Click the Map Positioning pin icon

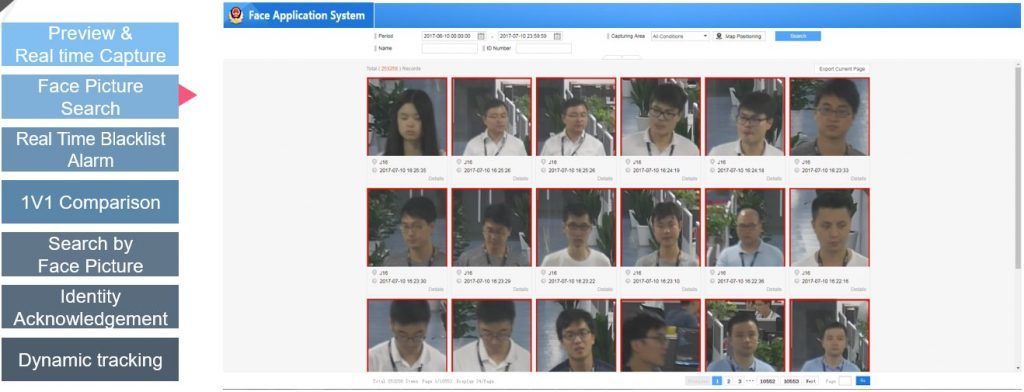[719, 37]
